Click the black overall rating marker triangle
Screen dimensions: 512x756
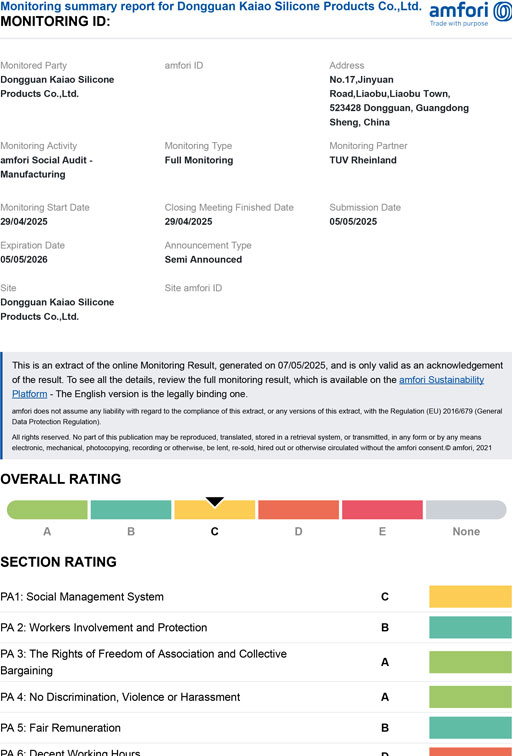click(x=215, y=501)
